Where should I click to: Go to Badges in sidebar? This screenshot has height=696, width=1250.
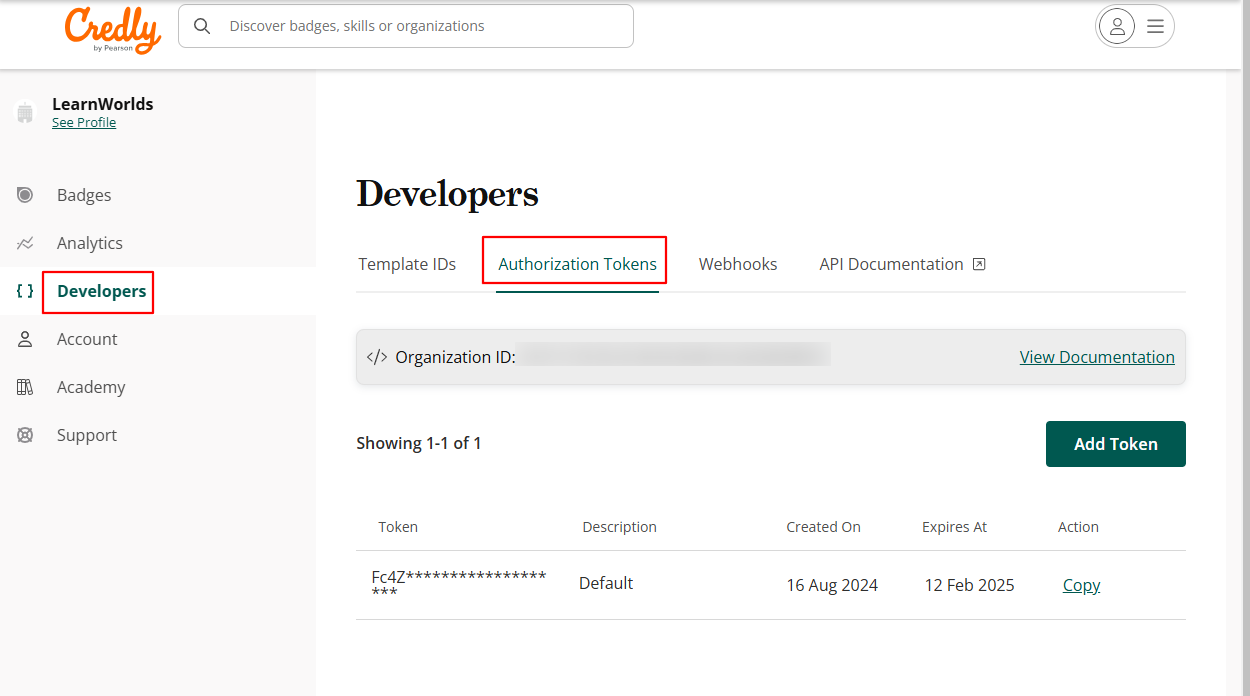[x=84, y=195]
